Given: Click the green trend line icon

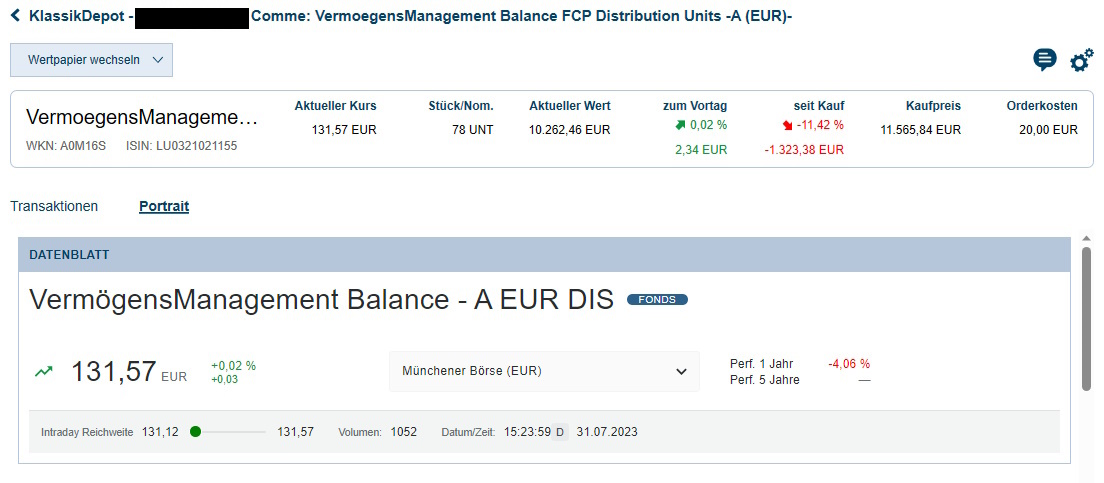Looking at the screenshot, I should coord(44,371).
